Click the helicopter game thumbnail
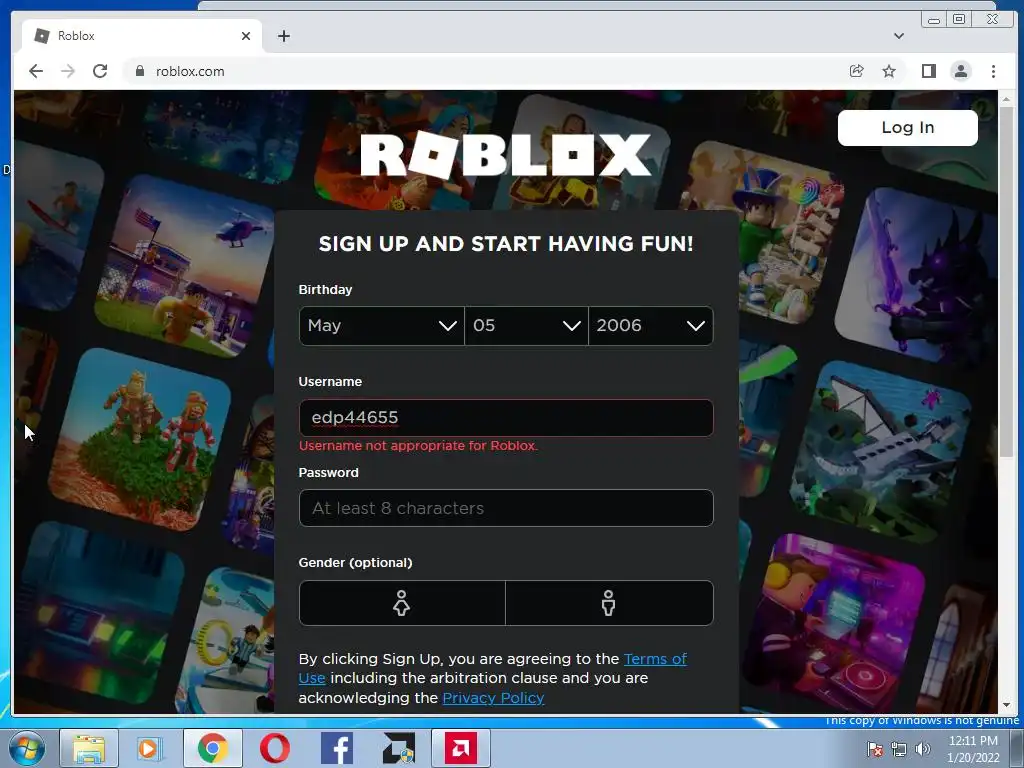Image resolution: width=1024 pixels, height=768 pixels. click(186, 268)
